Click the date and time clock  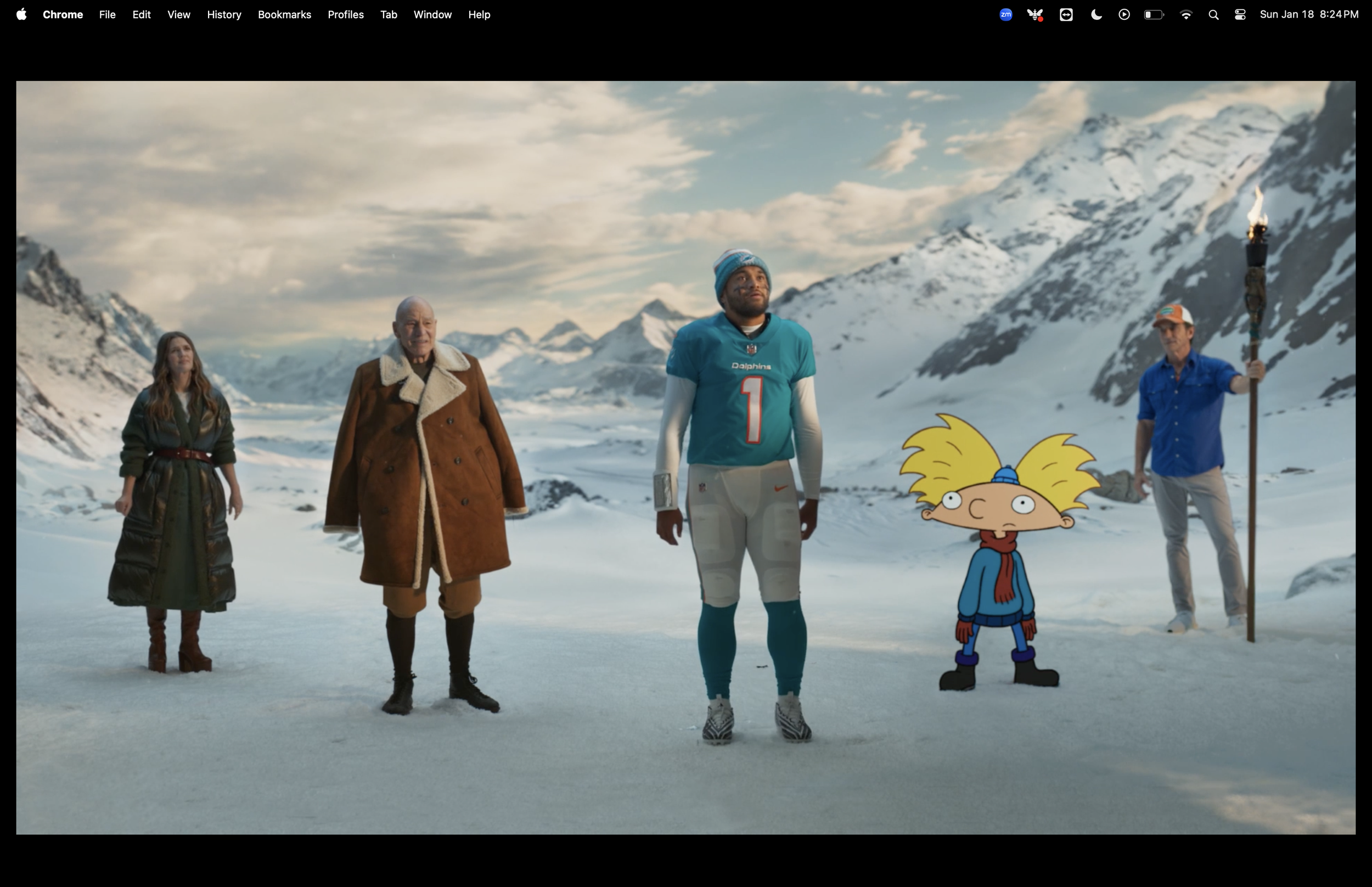click(x=1309, y=14)
